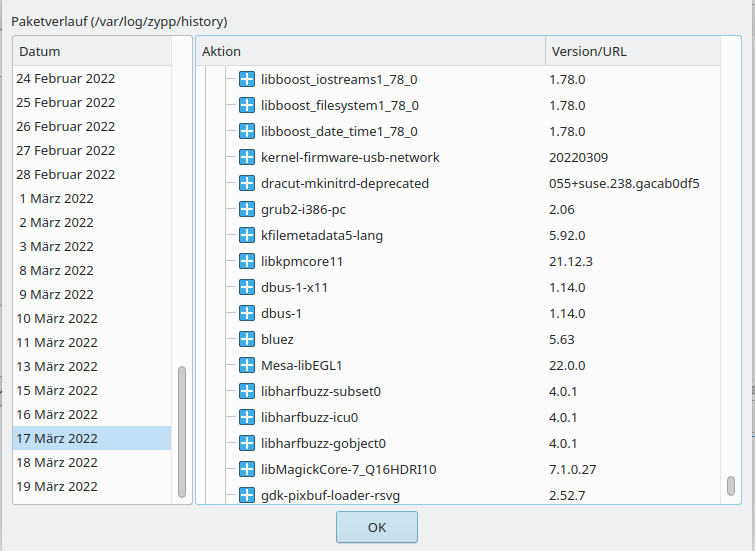Select date 13 März 2022
This screenshot has width=755, height=551.
coord(92,367)
